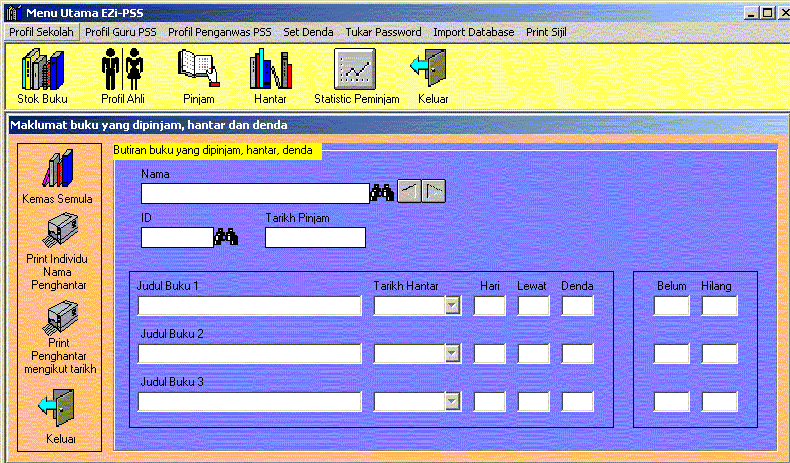Click the Tarikh Pinjam input field

pyautogui.click(x=315, y=238)
